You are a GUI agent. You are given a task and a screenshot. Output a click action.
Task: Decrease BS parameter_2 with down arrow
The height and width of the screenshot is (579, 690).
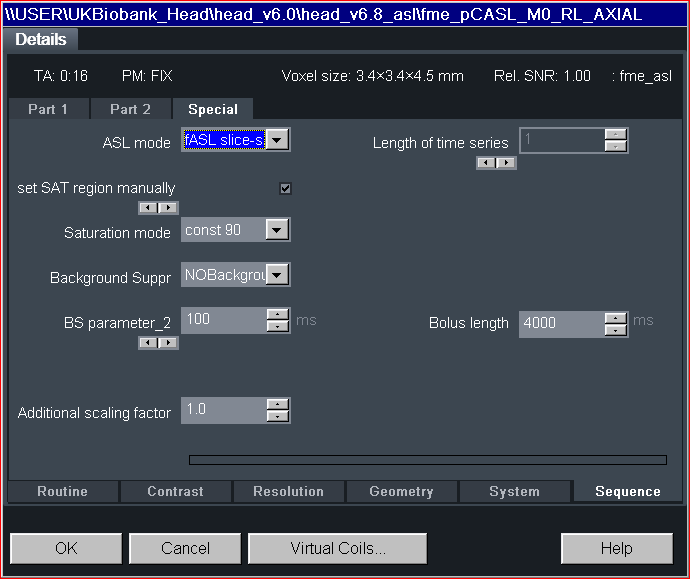(x=278, y=326)
